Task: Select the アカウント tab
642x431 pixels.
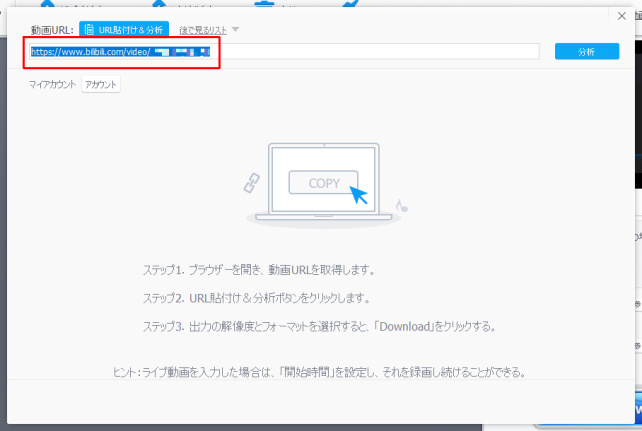Action: (101, 84)
